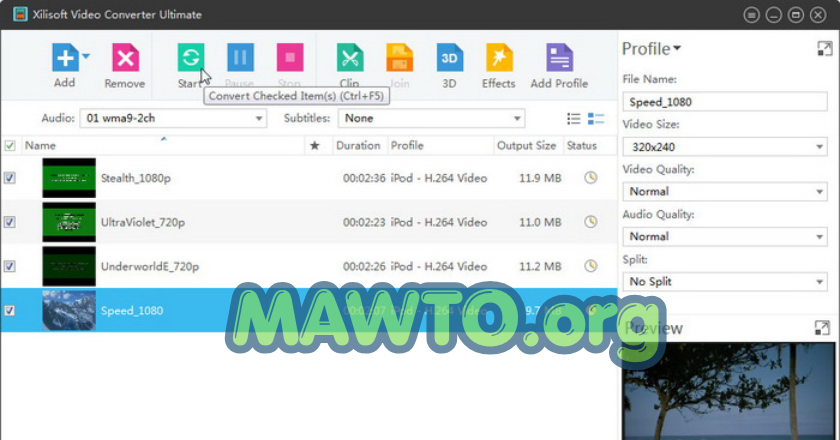Select the file name Speed_1080 in list
Screen dimensions: 840x440
point(132,311)
